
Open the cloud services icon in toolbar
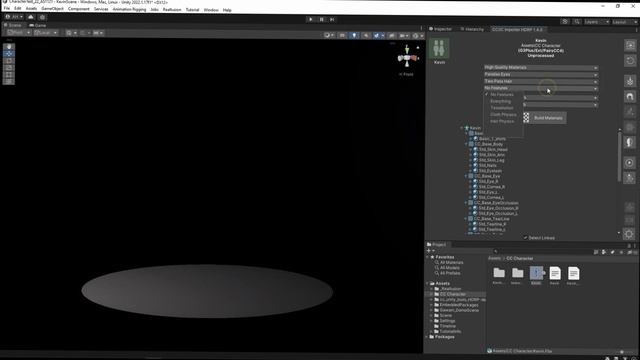(x=31, y=17)
